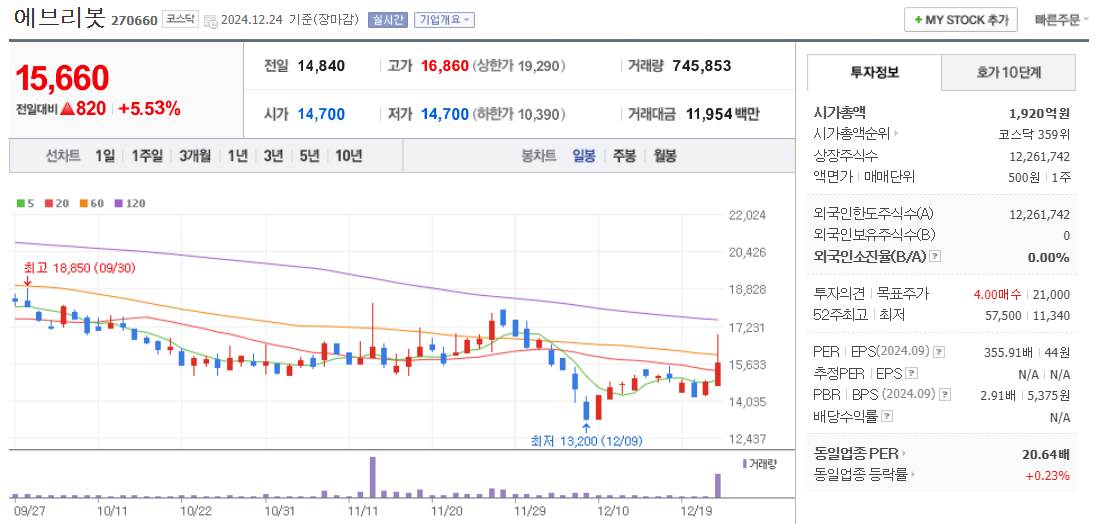Select the 5년 line chart period
Image resolution: width=1095 pixels, height=524 pixels.
309,156
